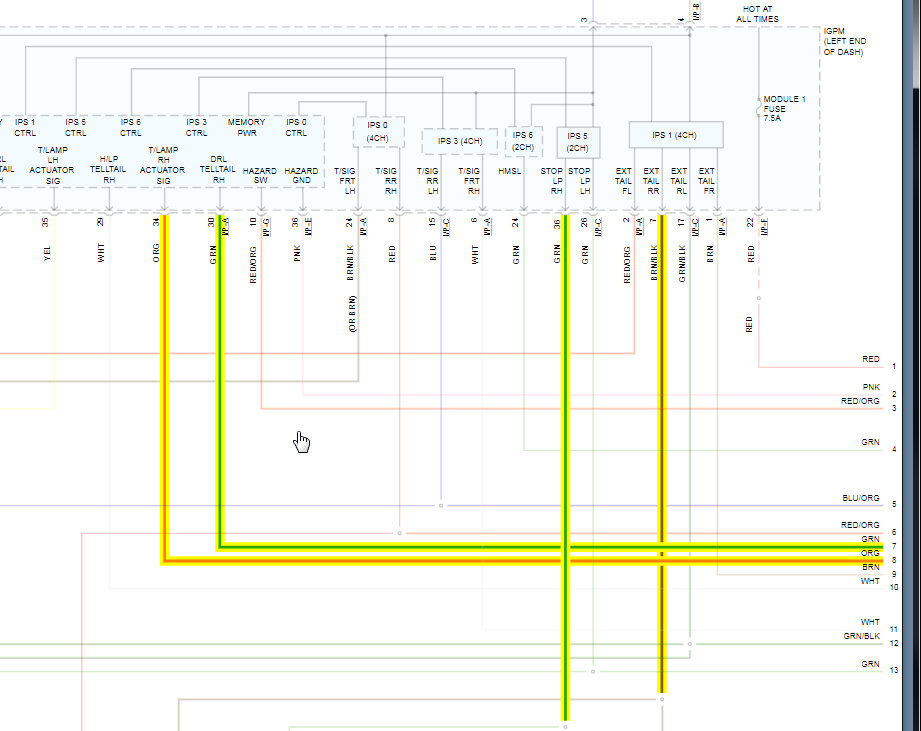This screenshot has height=731, width=921.
Task: Click the HAZARD GND label
Action: tap(301, 176)
